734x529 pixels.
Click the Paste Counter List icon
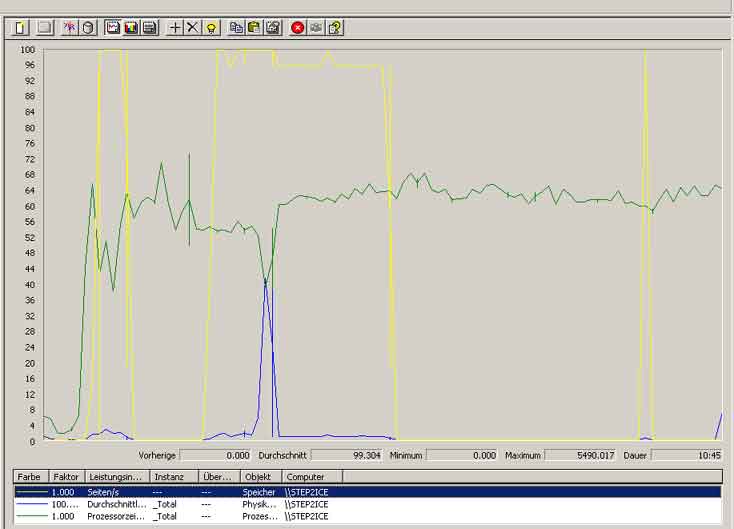(x=254, y=28)
